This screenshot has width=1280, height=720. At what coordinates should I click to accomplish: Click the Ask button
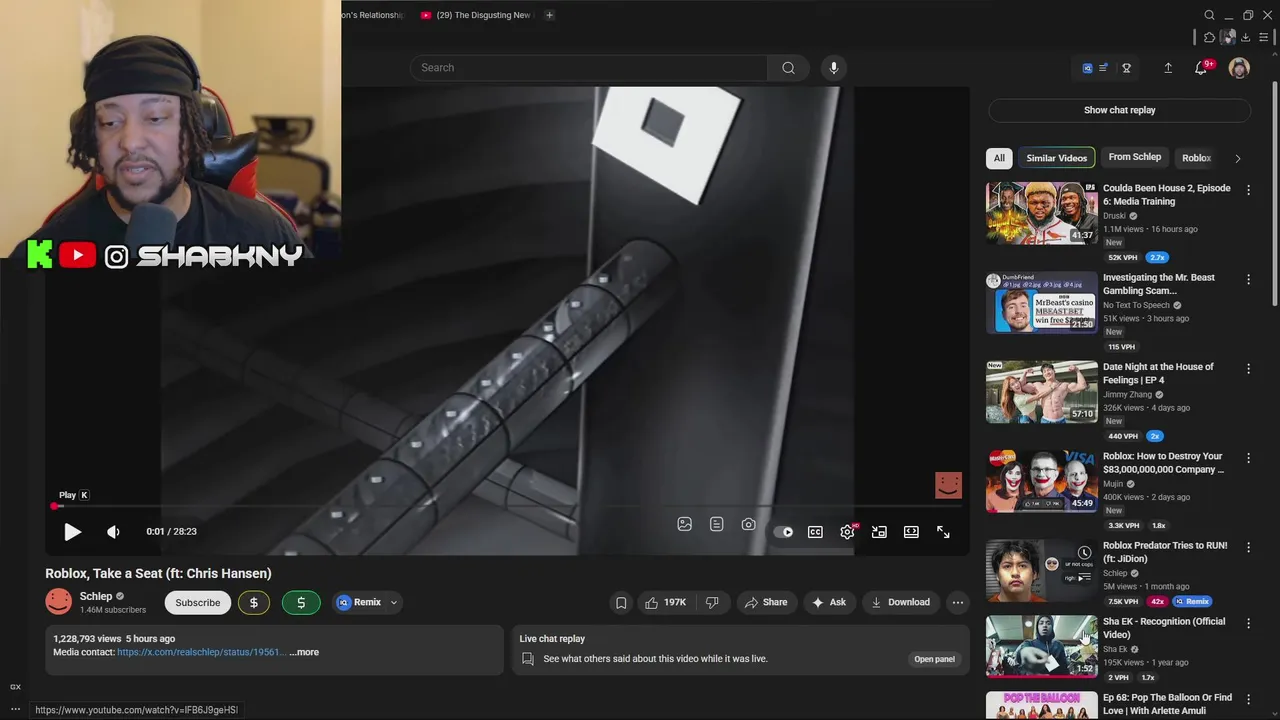click(x=829, y=602)
